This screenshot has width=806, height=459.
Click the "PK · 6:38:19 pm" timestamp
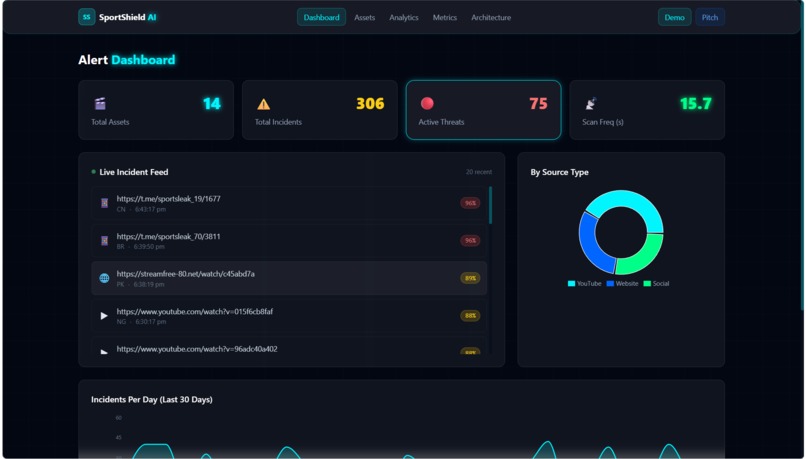[x=141, y=285]
